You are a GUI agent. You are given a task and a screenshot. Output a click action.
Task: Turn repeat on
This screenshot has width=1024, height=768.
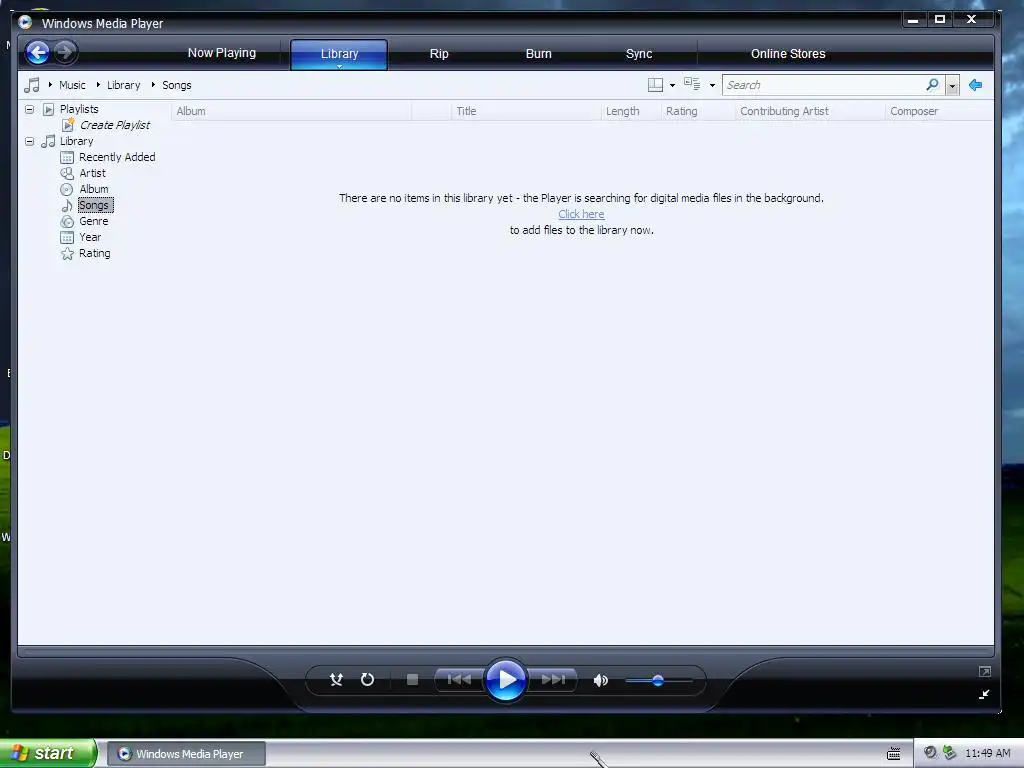(368, 680)
